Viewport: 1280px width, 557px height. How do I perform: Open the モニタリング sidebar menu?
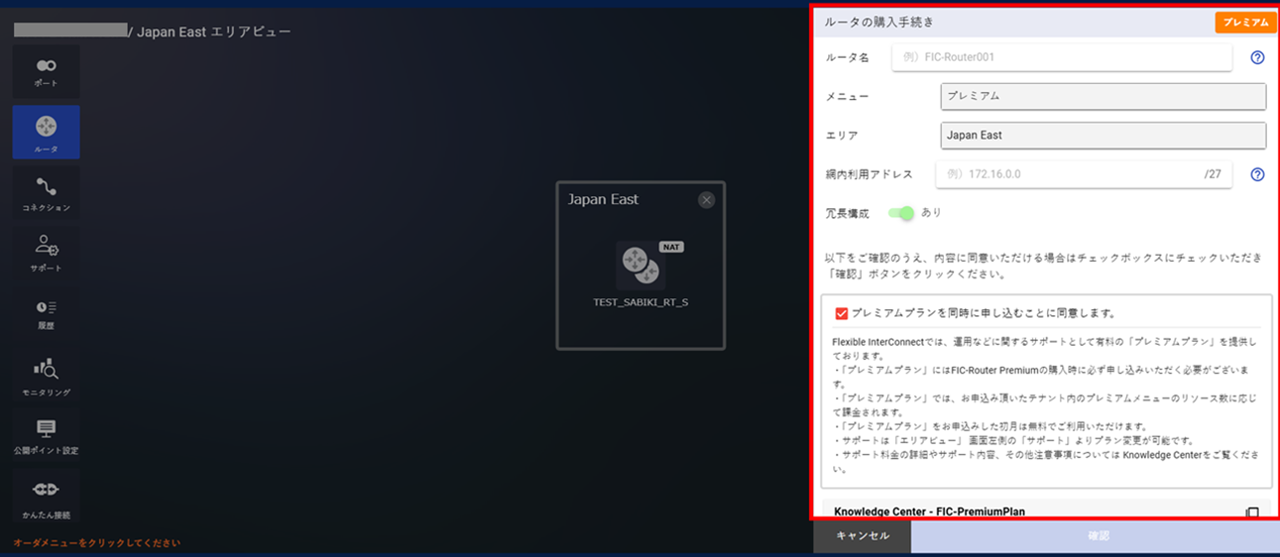click(46, 375)
